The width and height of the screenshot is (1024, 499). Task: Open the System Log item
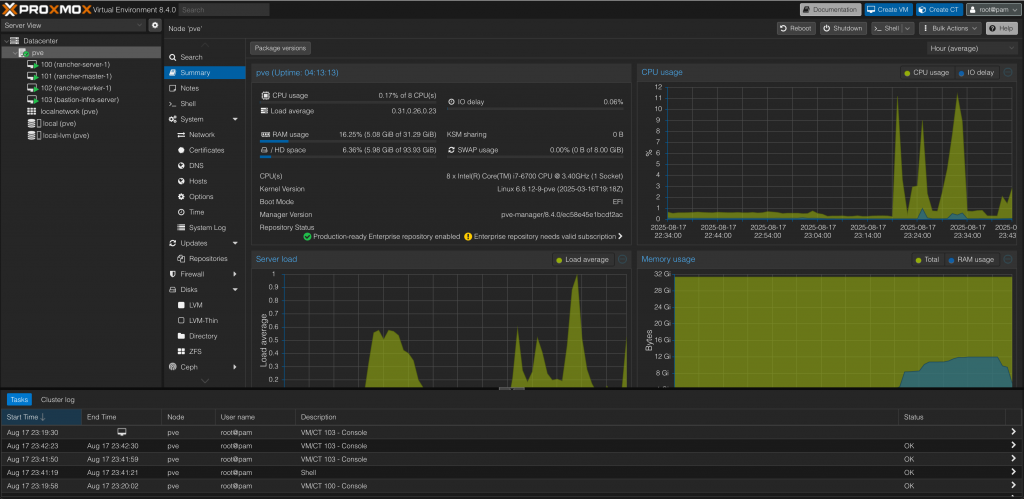coord(204,227)
